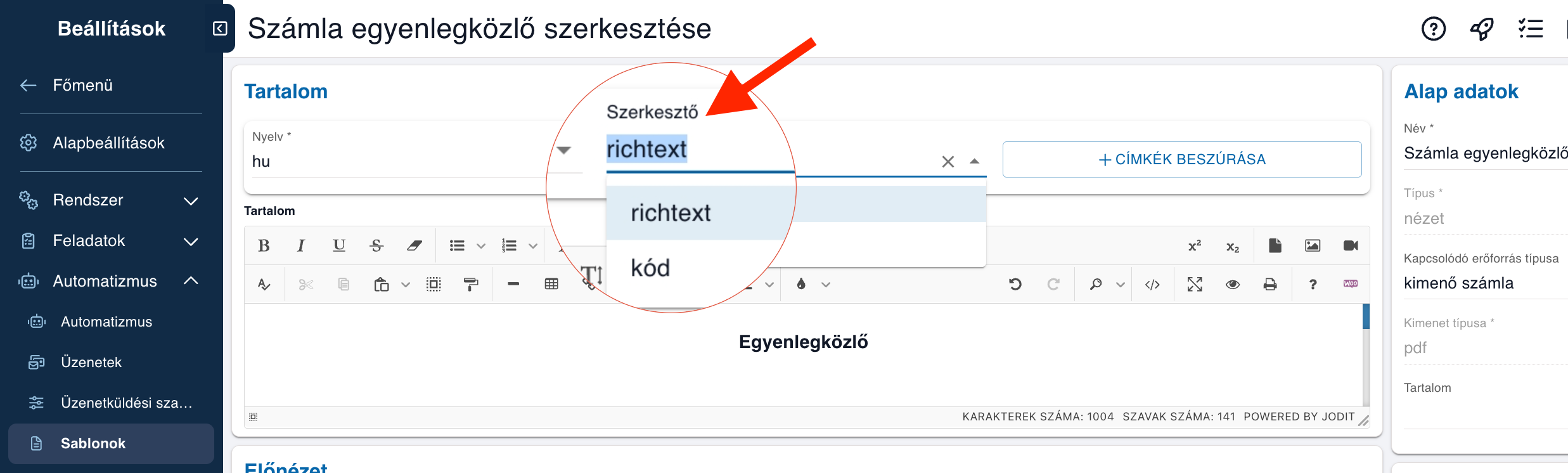This screenshot has width=1568, height=473.
Task: Go back to Főmenü
Action: pos(82,85)
